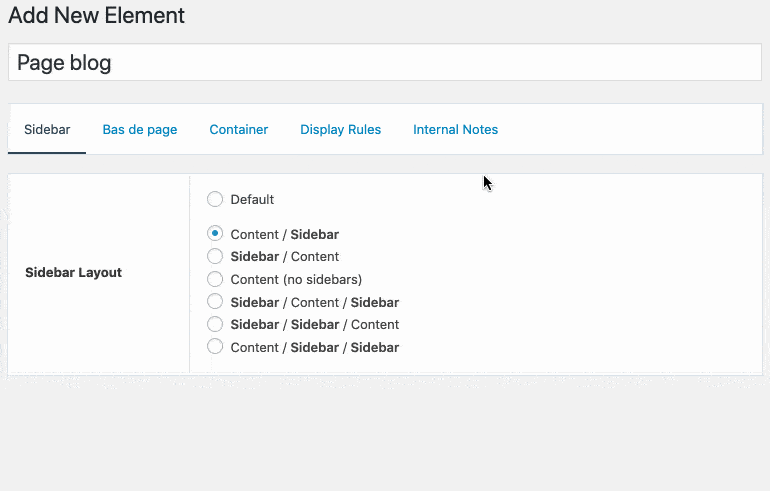Select the Default radio button

click(x=215, y=199)
